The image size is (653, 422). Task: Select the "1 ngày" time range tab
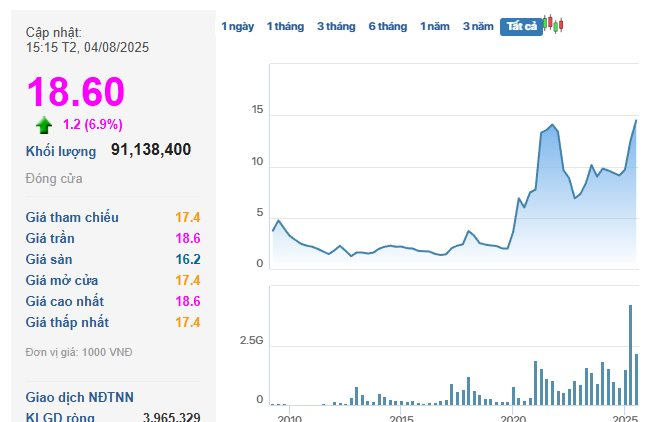[237, 26]
